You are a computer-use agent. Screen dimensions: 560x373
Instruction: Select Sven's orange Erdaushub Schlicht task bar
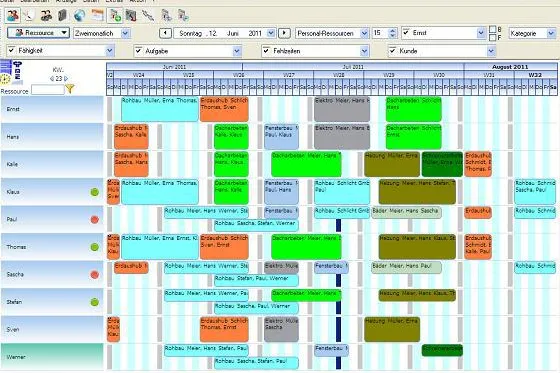[224, 329]
